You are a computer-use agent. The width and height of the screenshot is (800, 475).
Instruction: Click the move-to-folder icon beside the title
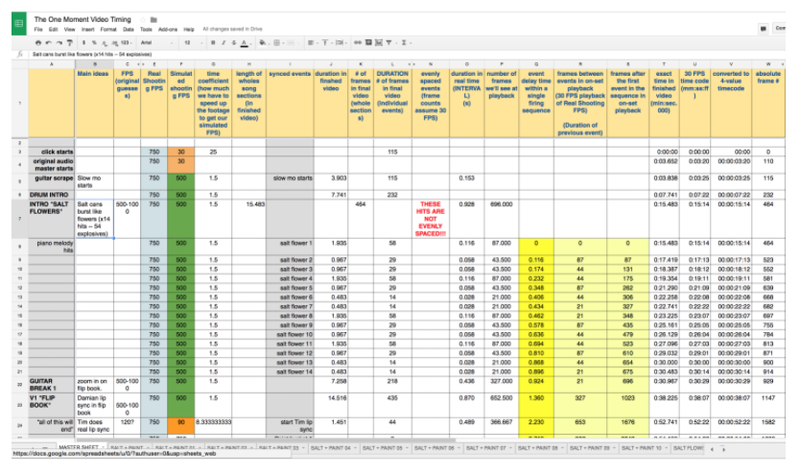[154, 19]
